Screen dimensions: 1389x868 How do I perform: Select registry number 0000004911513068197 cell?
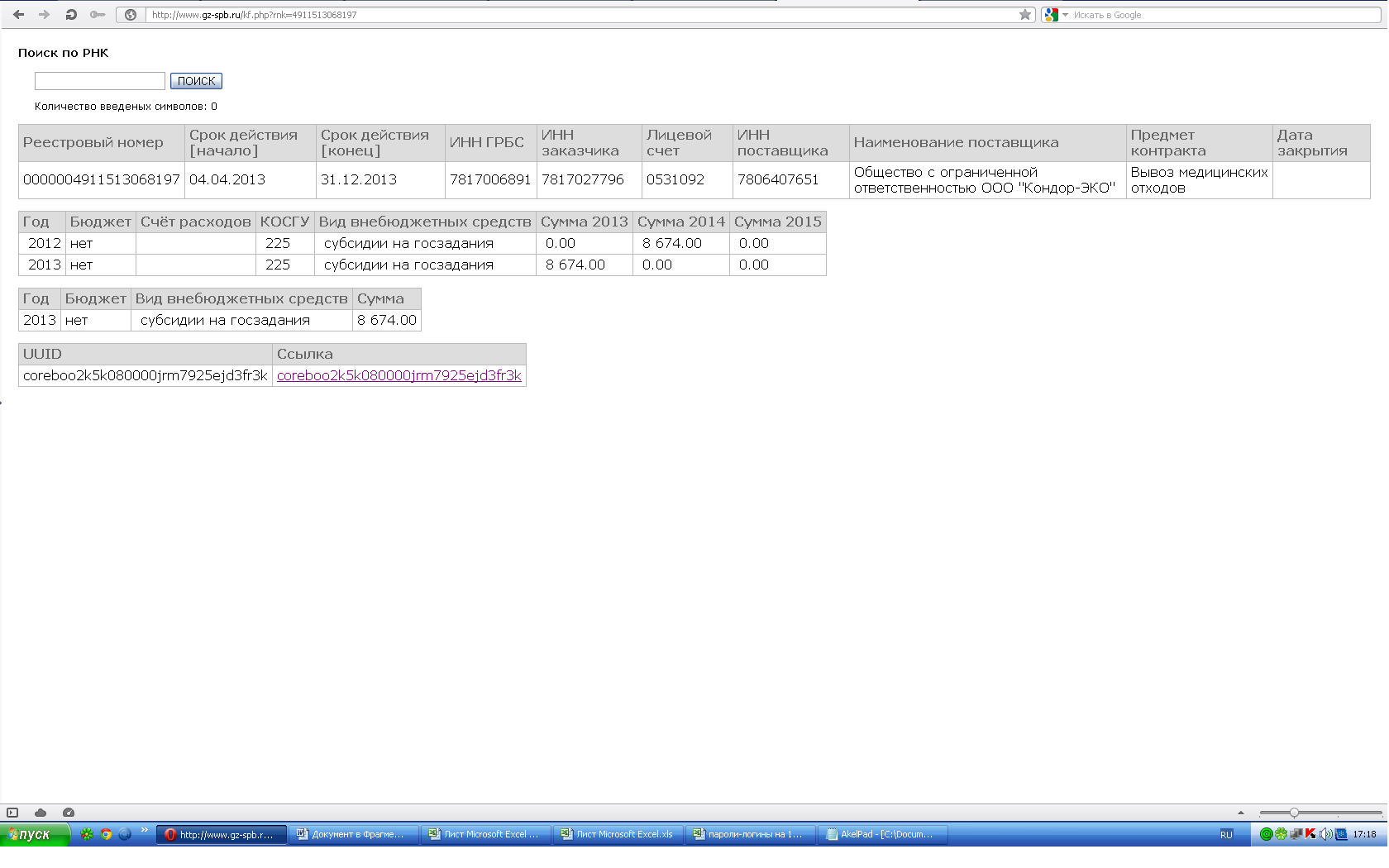click(102, 180)
